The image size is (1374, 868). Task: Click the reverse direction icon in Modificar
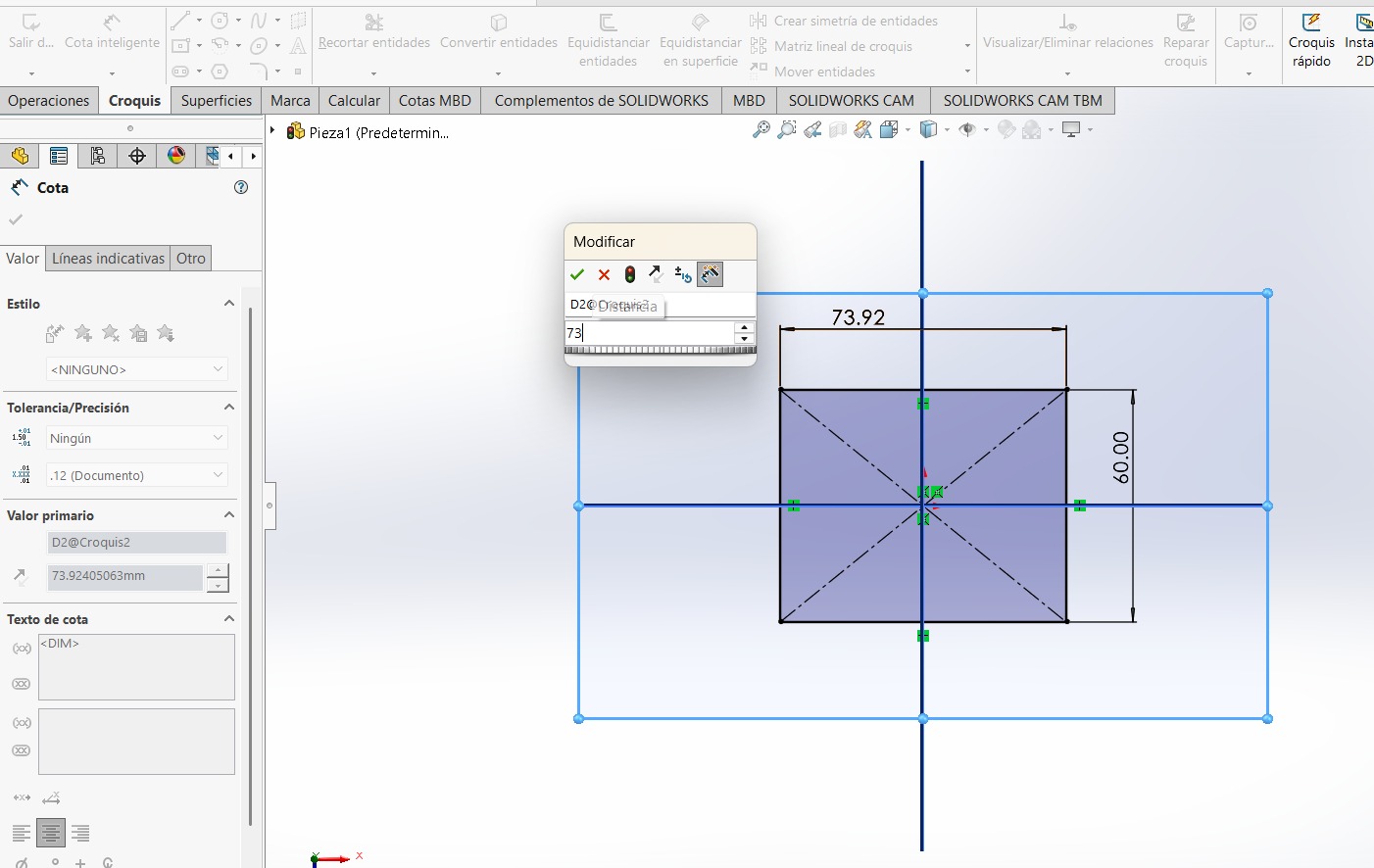[x=656, y=275]
